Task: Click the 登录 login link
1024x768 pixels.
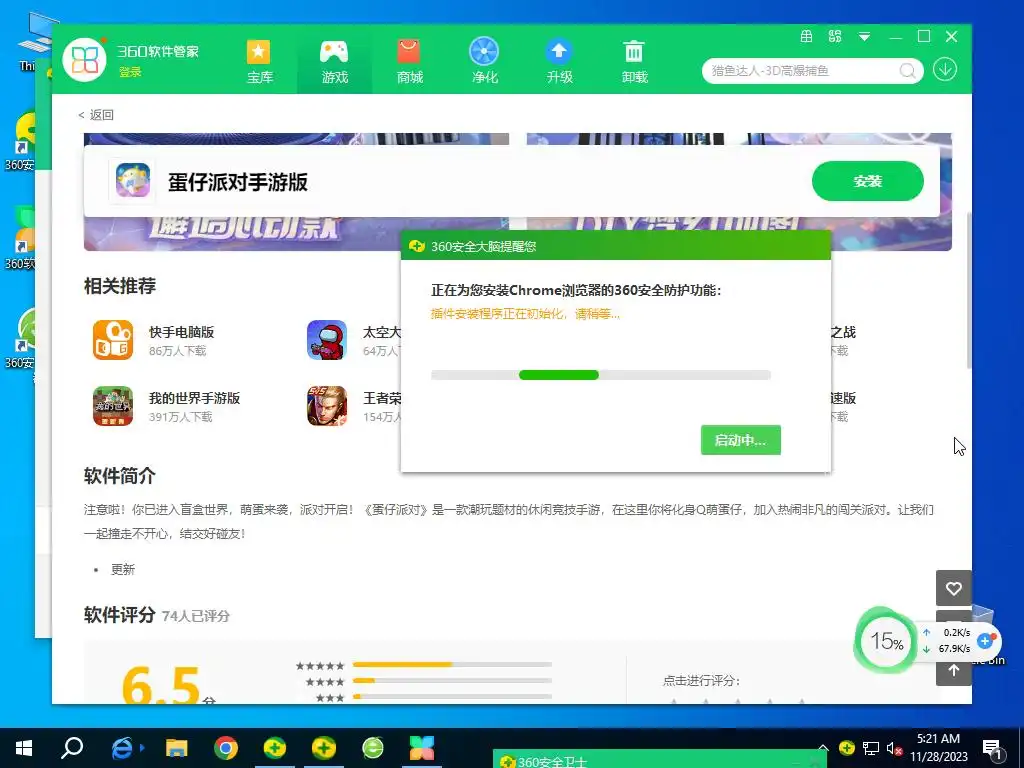Action: coord(130,72)
